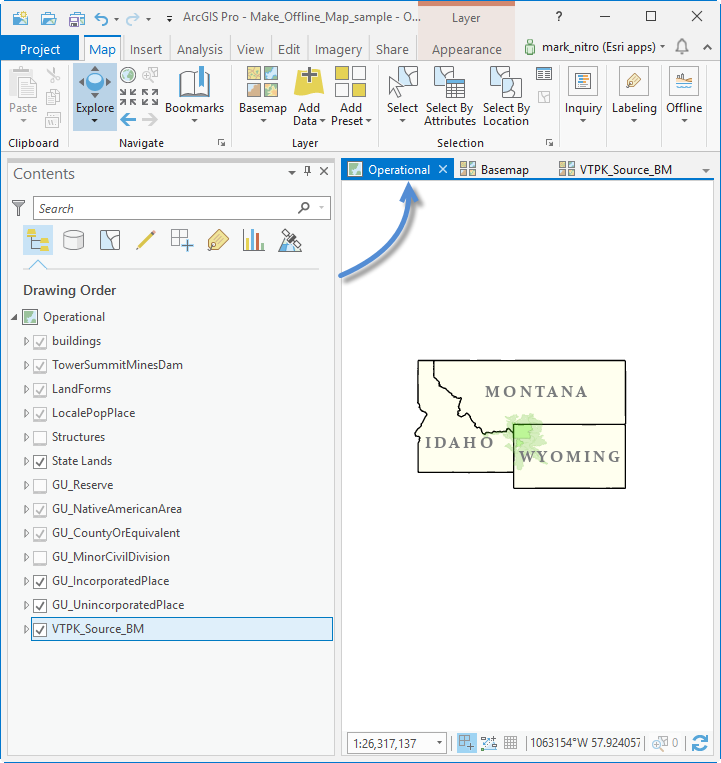Viewport: 721px width, 763px height.
Task: Expand the LocalePopPlace layer
Action: pyautogui.click(x=26, y=413)
